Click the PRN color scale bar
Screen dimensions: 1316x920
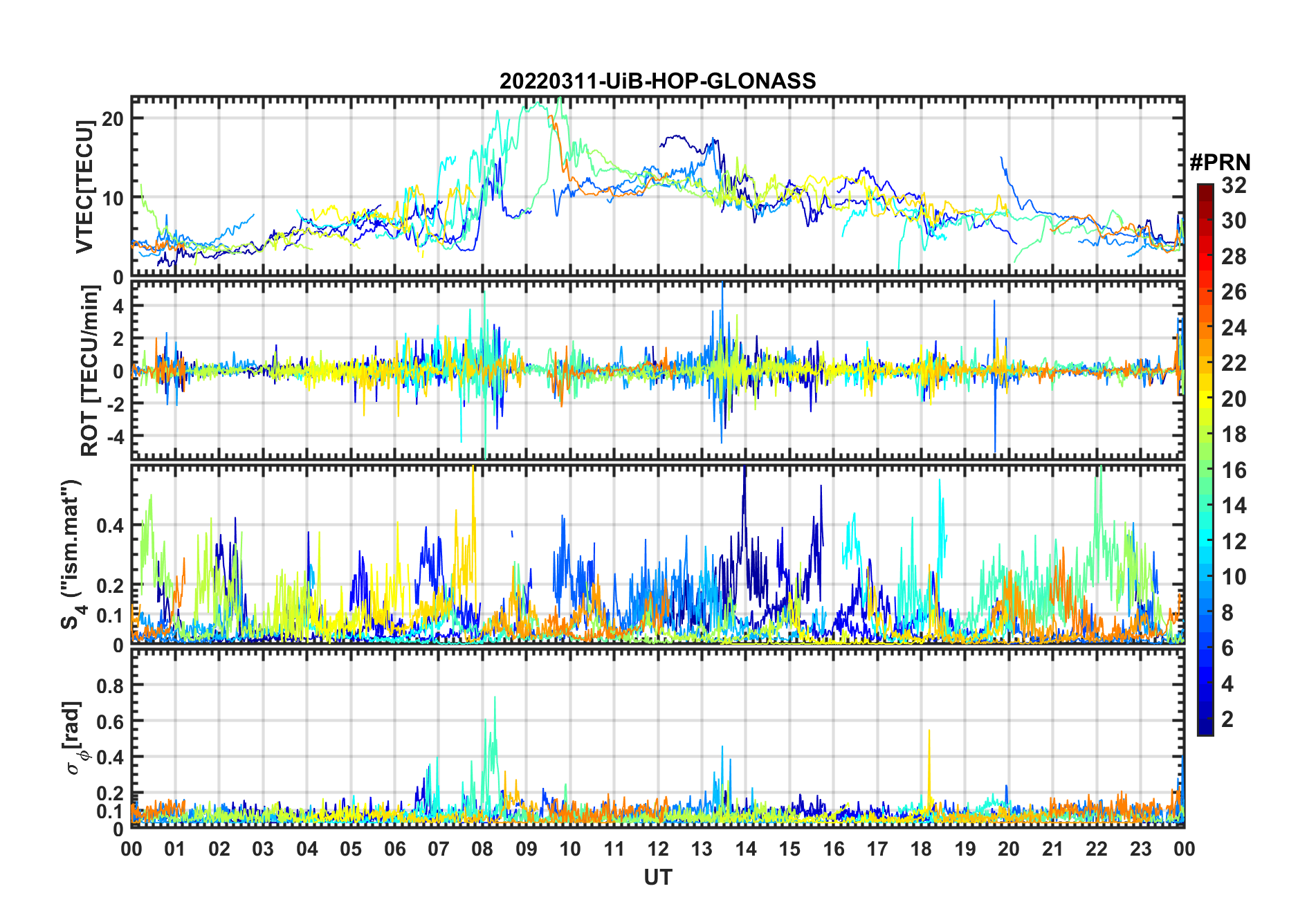click(x=1205, y=459)
